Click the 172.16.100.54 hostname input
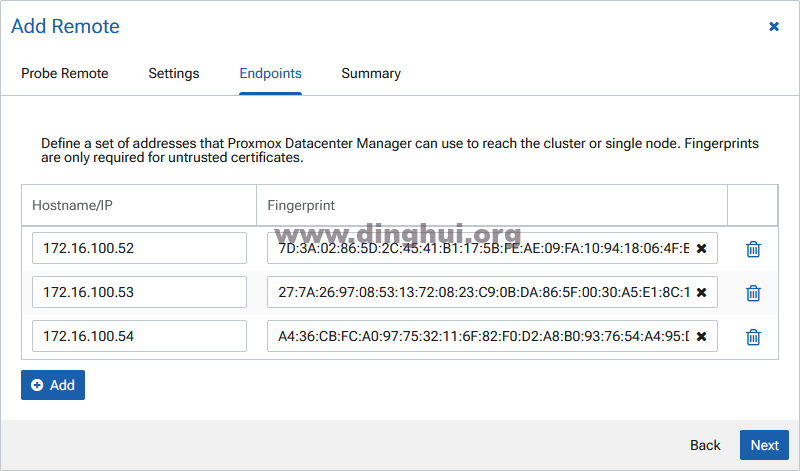The height and width of the screenshot is (471, 800). pos(139,337)
